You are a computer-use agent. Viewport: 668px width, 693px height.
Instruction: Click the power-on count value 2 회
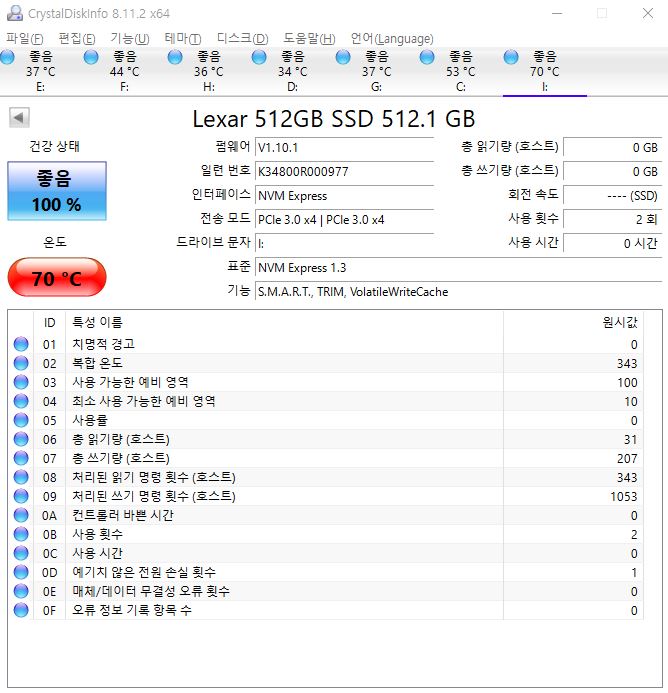click(x=612, y=219)
